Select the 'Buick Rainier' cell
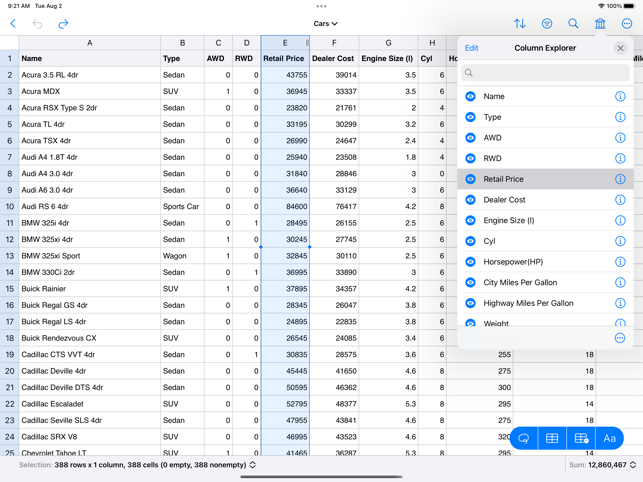Image resolution: width=643 pixels, height=482 pixels. (x=89, y=288)
